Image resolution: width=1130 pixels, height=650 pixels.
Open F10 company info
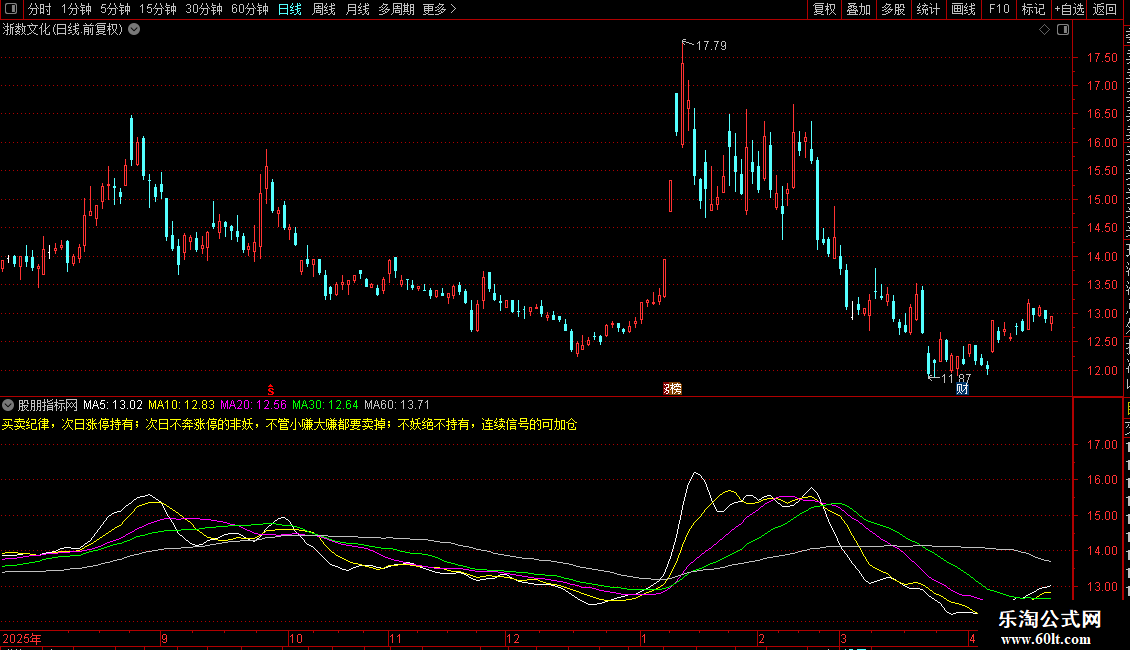pyautogui.click(x=999, y=9)
